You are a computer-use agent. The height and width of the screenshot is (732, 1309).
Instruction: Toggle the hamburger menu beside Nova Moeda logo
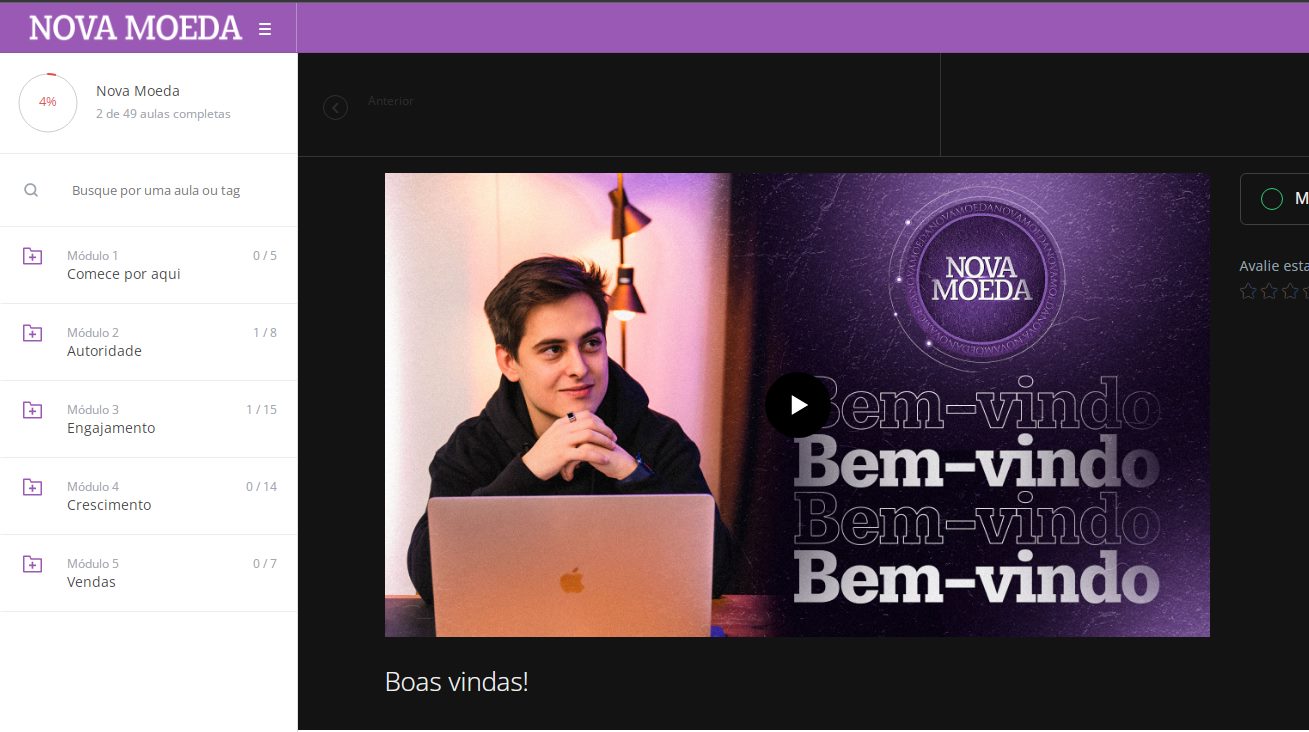(x=265, y=29)
